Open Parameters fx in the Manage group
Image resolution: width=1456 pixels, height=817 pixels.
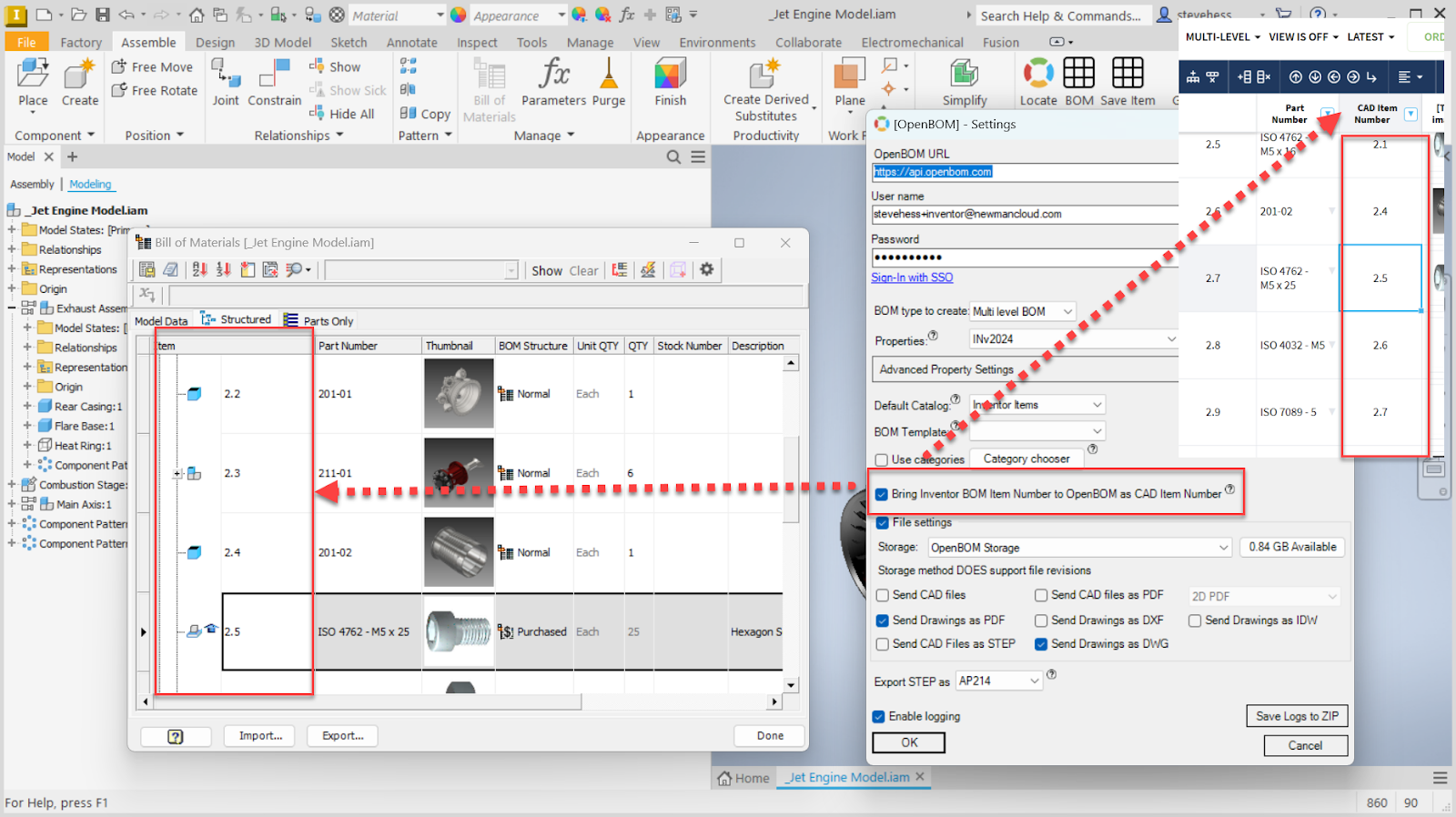553,84
